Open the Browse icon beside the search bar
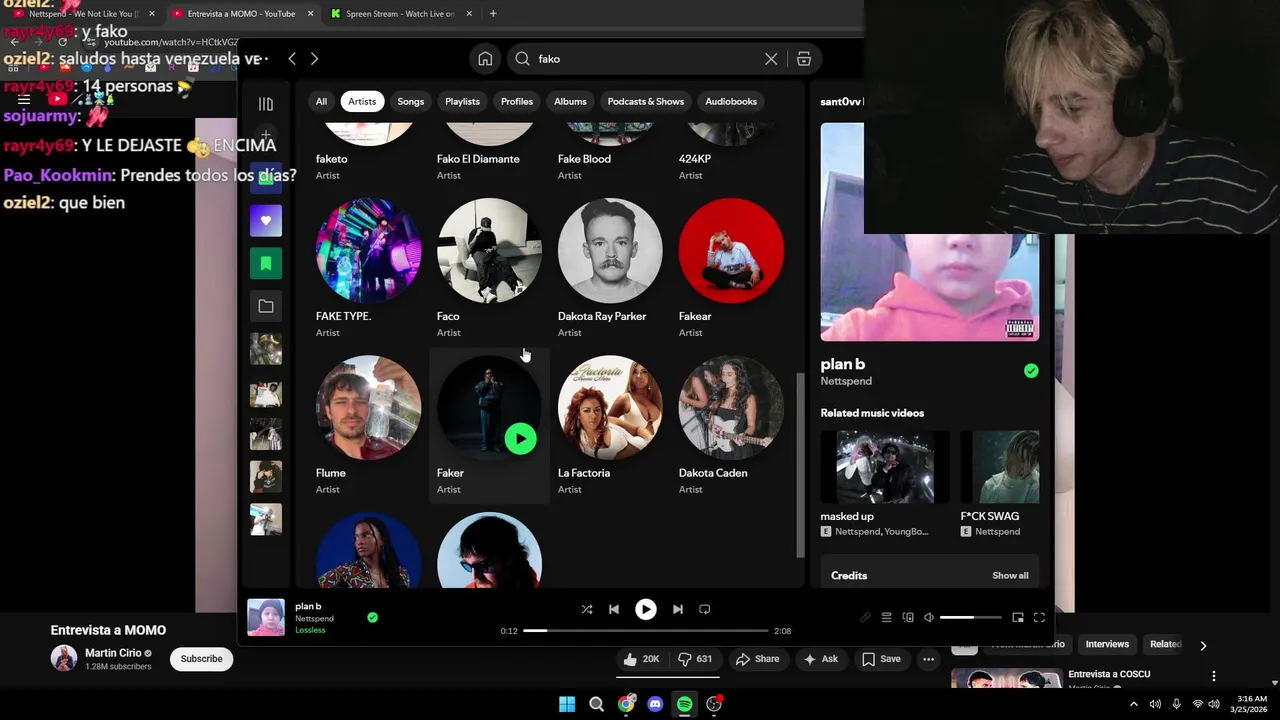This screenshot has height=720, width=1280. click(x=804, y=59)
